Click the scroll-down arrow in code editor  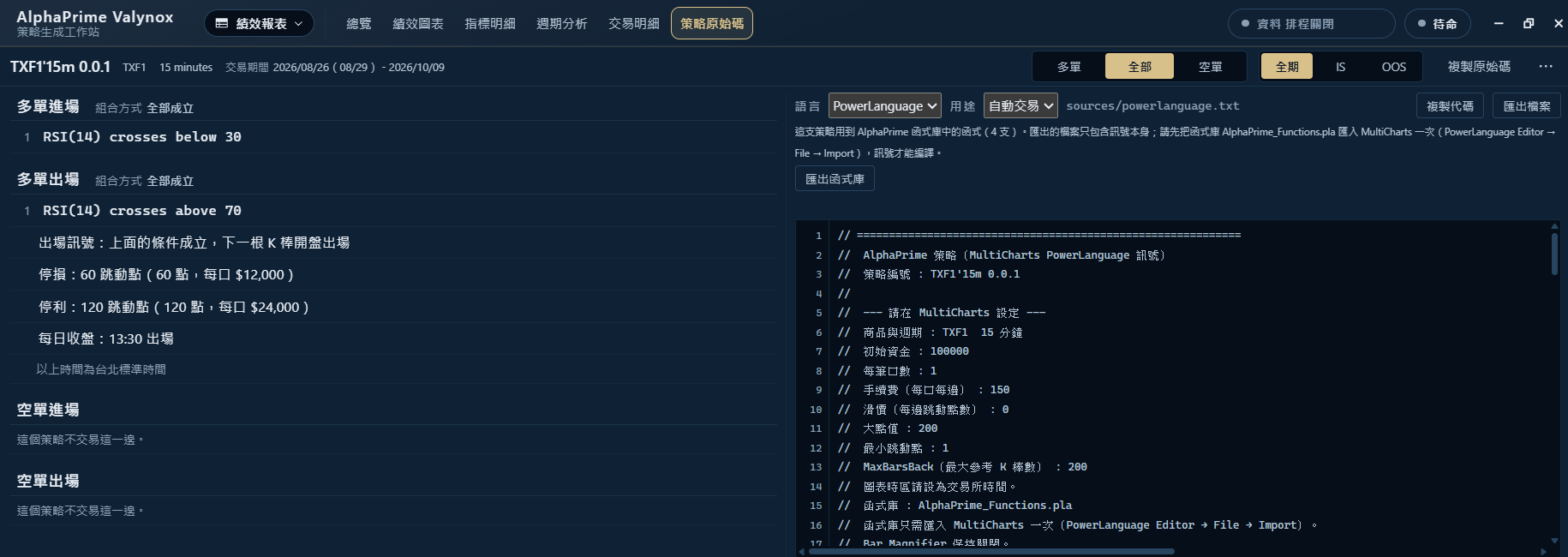(1554, 541)
